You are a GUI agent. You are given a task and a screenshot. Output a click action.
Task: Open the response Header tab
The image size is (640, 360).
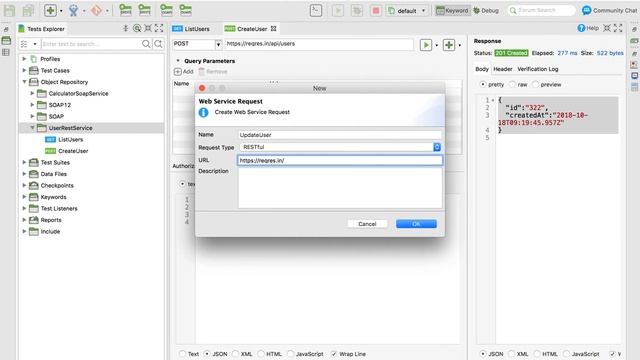pyautogui.click(x=502, y=69)
